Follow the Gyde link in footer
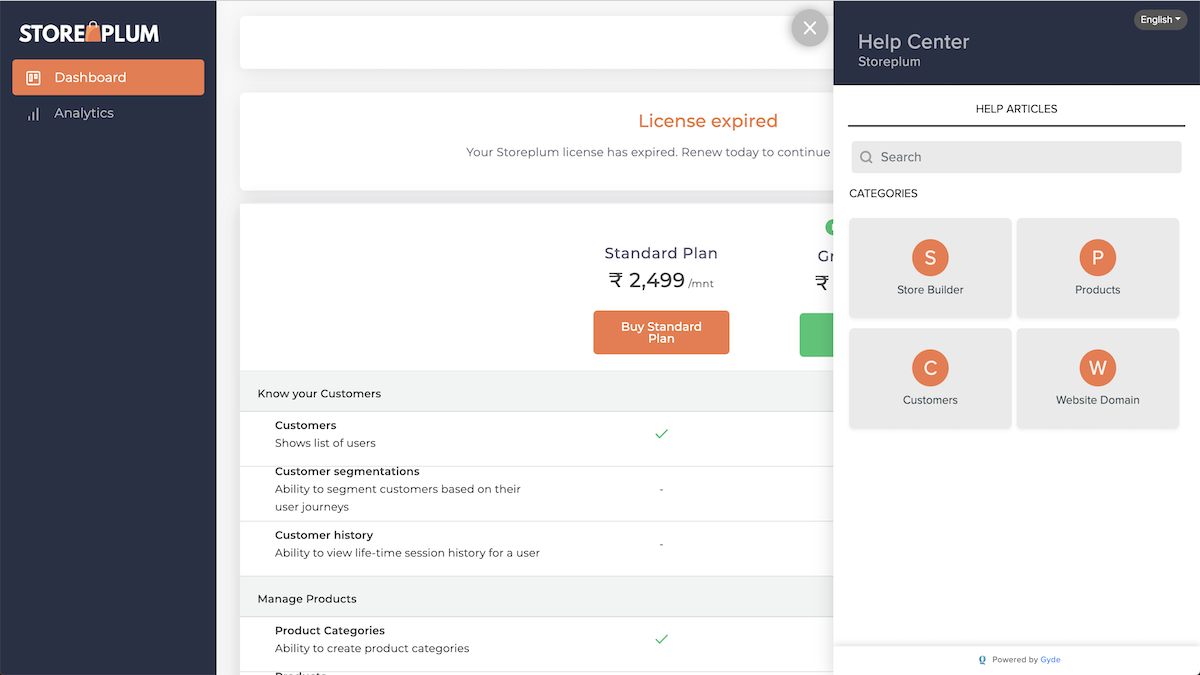 pyautogui.click(x=1050, y=660)
